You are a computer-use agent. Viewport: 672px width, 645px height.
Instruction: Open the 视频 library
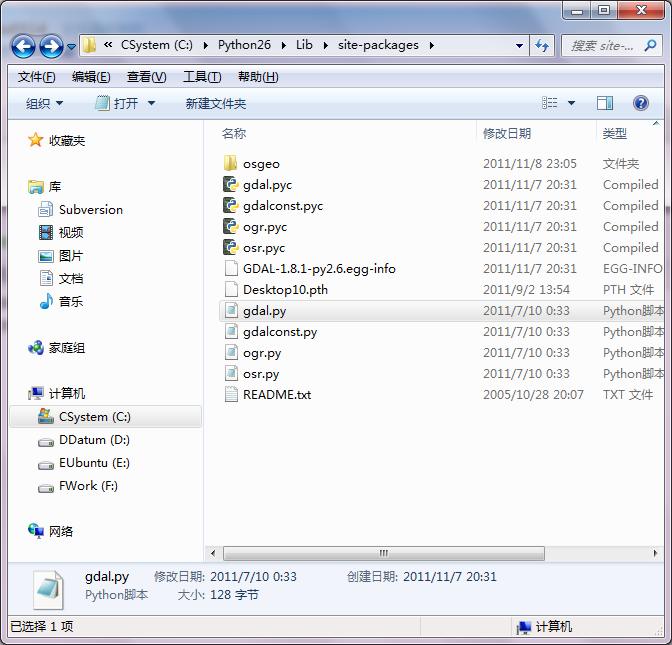[71, 232]
